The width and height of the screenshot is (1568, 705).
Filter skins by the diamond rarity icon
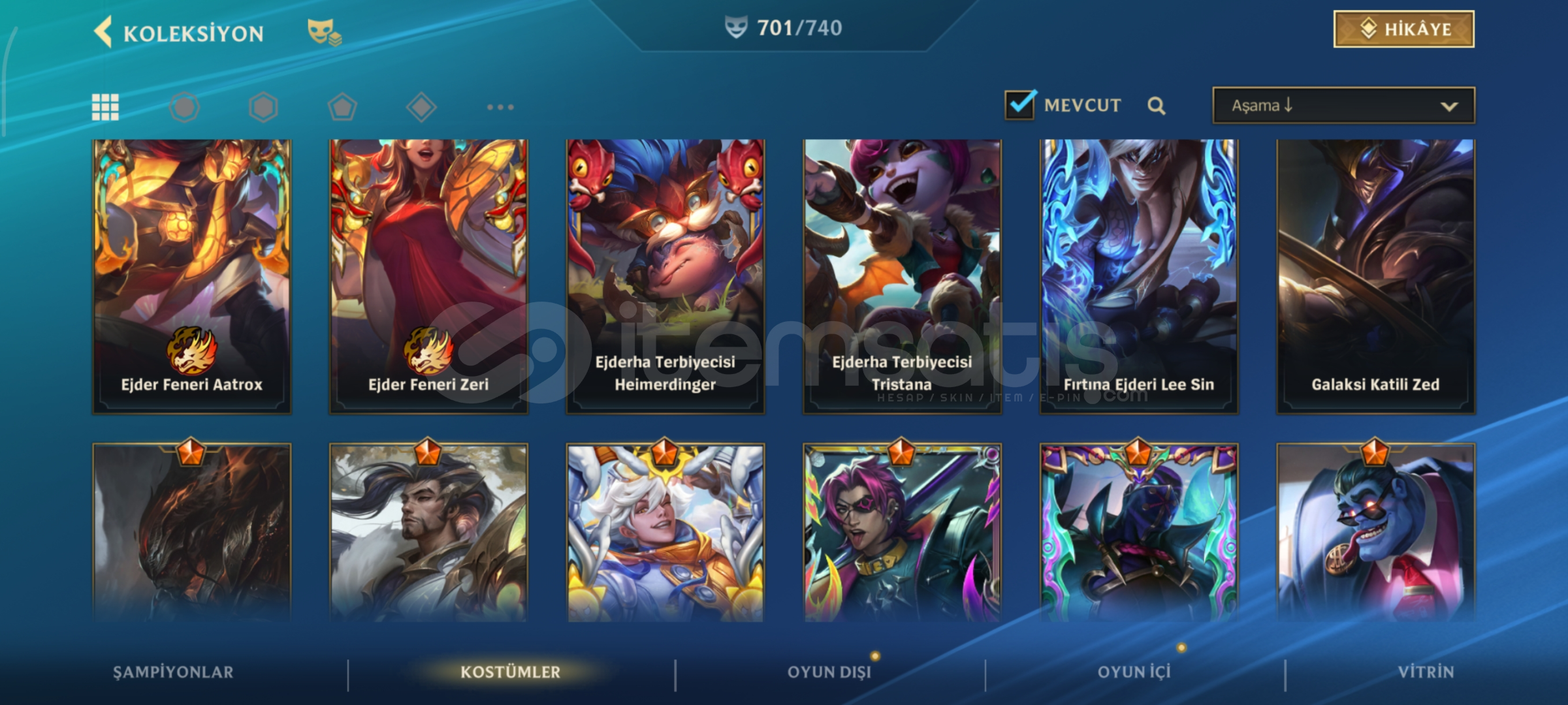pyautogui.click(x=421, y=107)
